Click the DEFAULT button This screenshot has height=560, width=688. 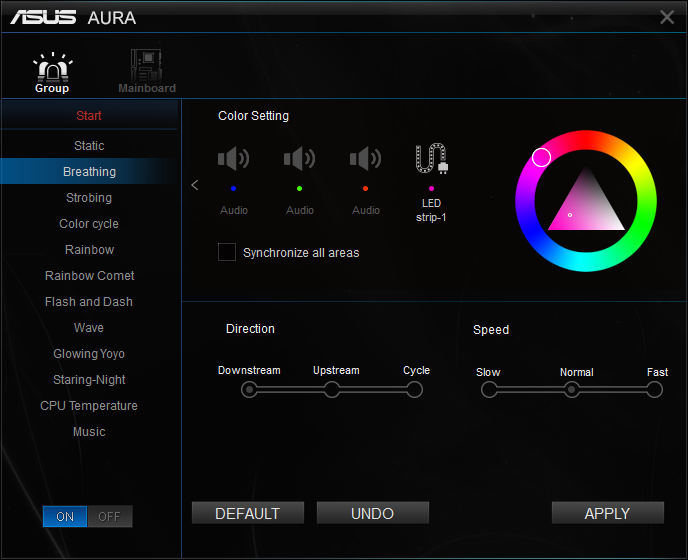pos(247,513)
